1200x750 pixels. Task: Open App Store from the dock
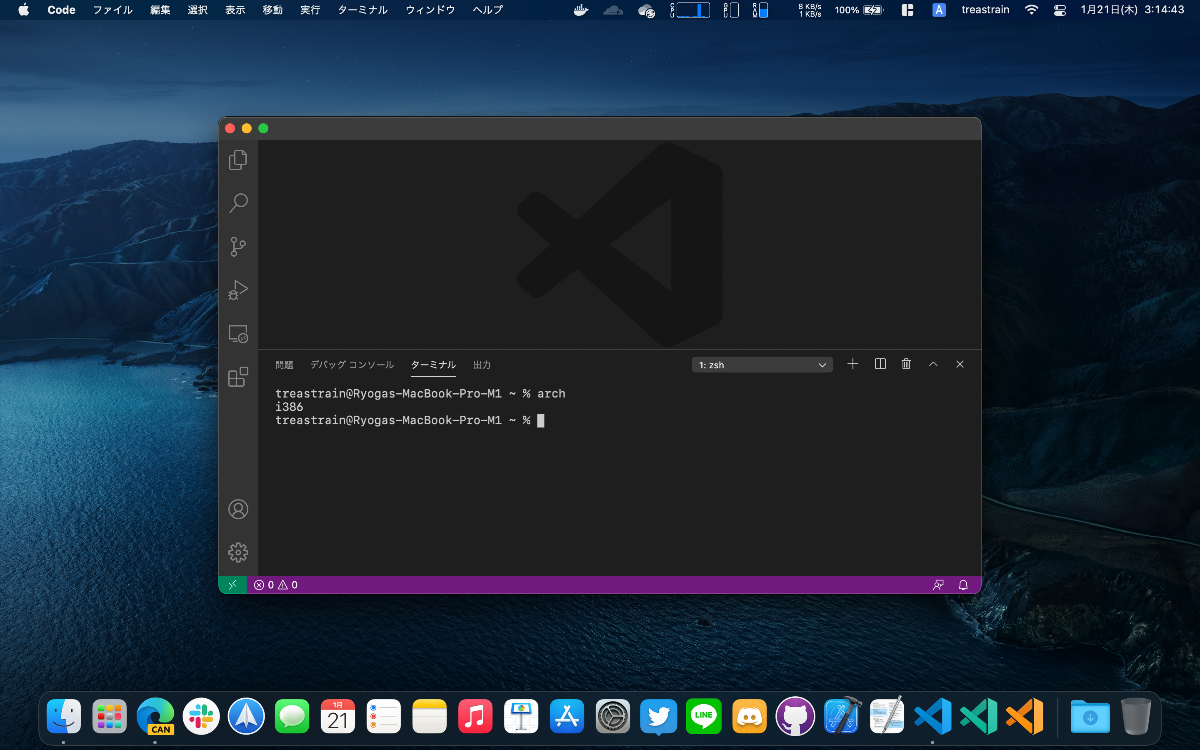click(x=567, y=715)
